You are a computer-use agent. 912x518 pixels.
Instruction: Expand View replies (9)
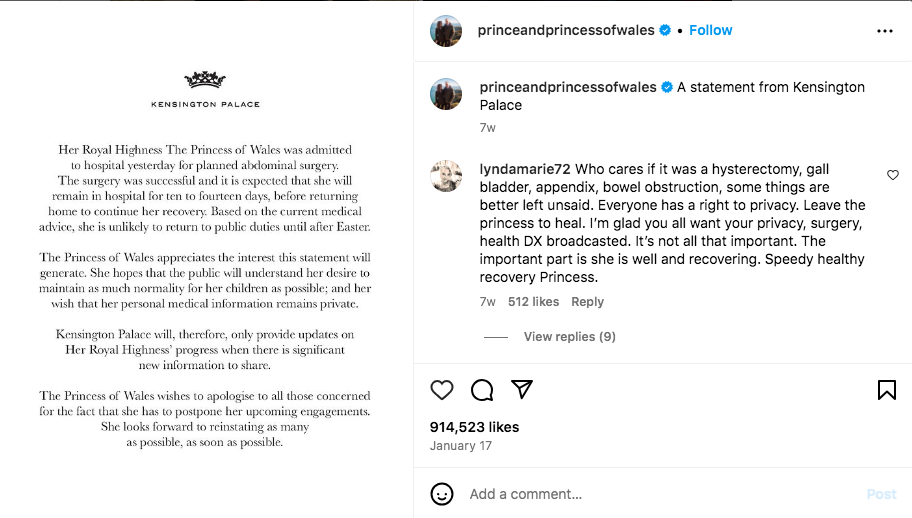(569, 337)
